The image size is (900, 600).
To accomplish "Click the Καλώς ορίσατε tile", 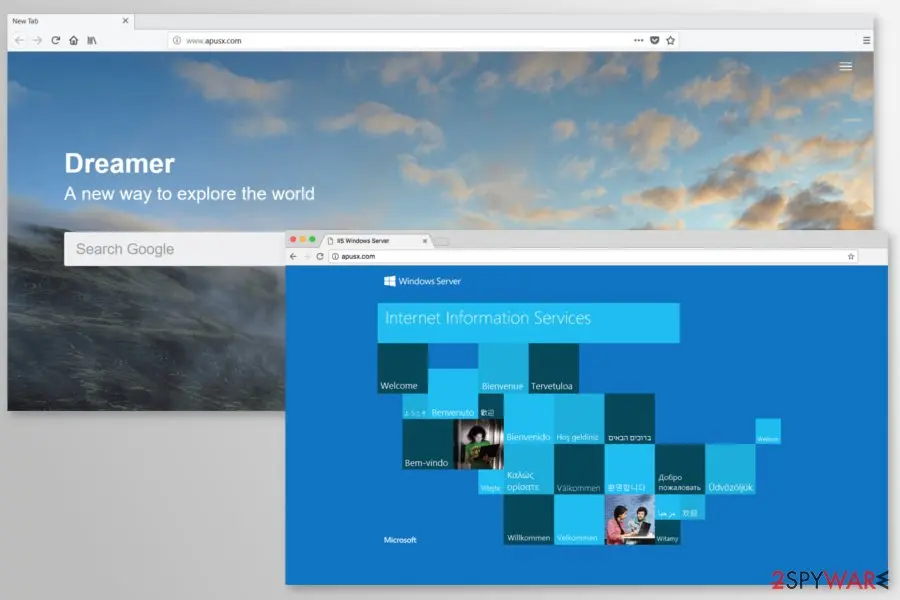I will coord(529,469).
